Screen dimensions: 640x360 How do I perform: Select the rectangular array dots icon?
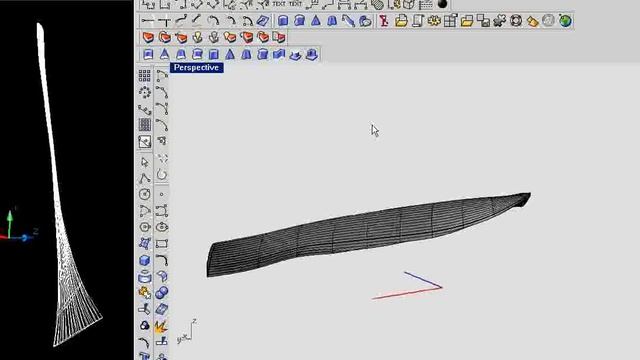pos(144,76)
